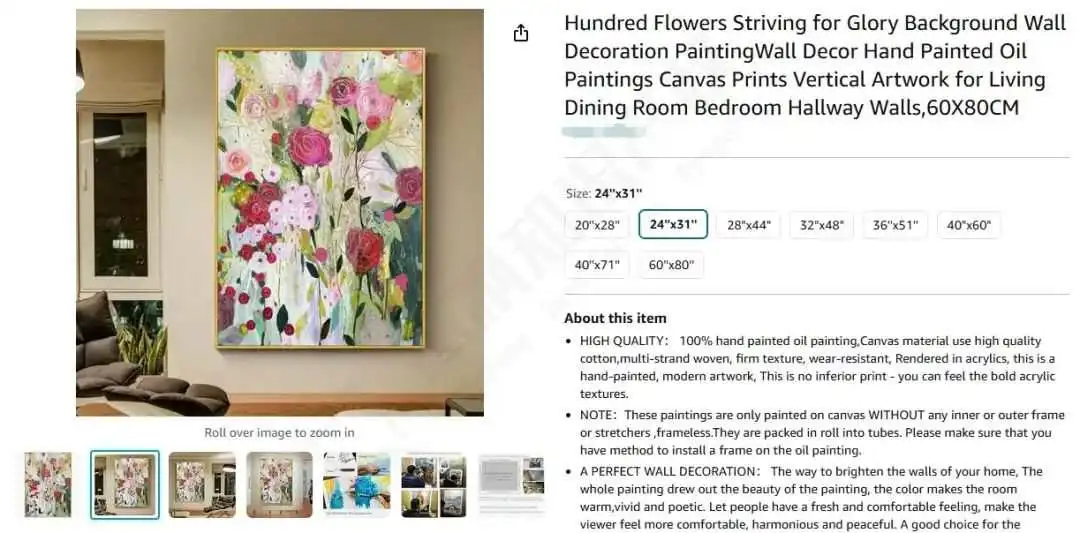Screen dimensions: 1080x533
Task: Select the 20"x28" size option
Action: pos(597,224)
